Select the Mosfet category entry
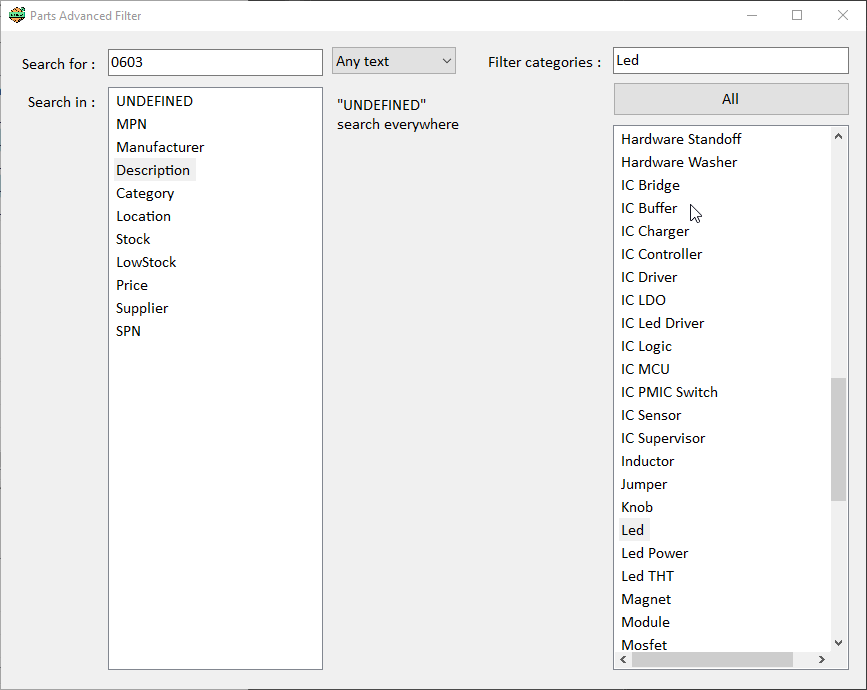Viewport: 867px width, 690px height. coord(643,645)
